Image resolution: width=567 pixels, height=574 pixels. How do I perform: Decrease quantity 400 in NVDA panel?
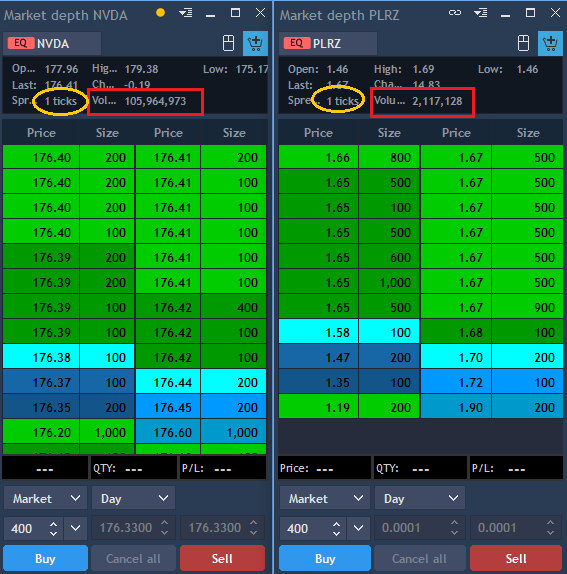coord(53,533)
